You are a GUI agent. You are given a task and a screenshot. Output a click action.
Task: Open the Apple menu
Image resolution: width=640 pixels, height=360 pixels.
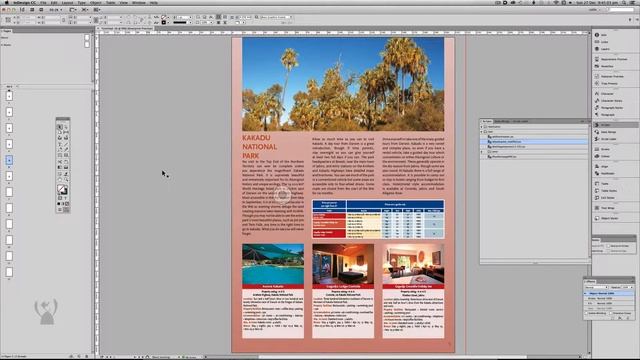tap(6, 2)
